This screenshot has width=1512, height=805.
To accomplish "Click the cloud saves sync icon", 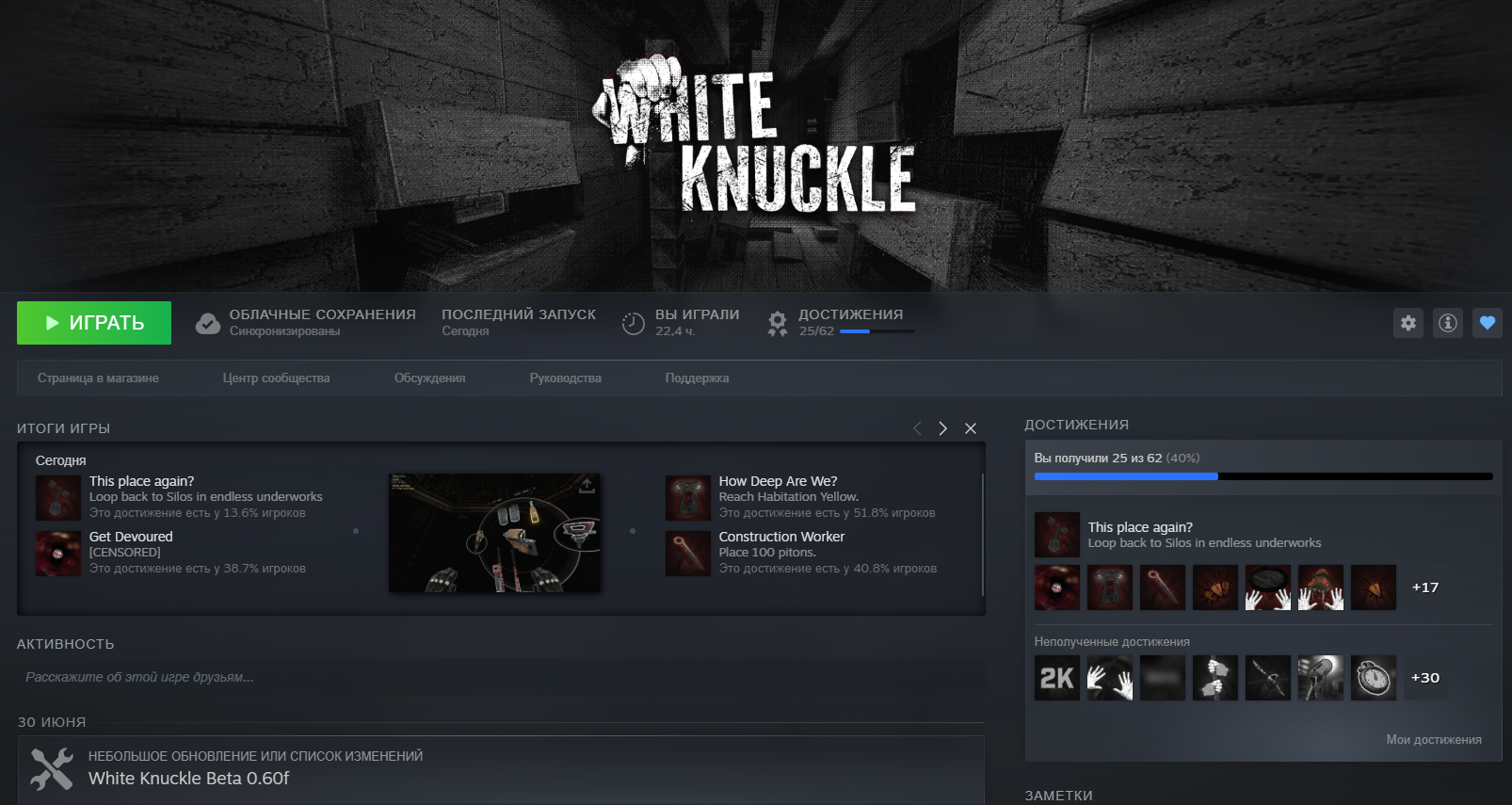I will coord(207,324).
